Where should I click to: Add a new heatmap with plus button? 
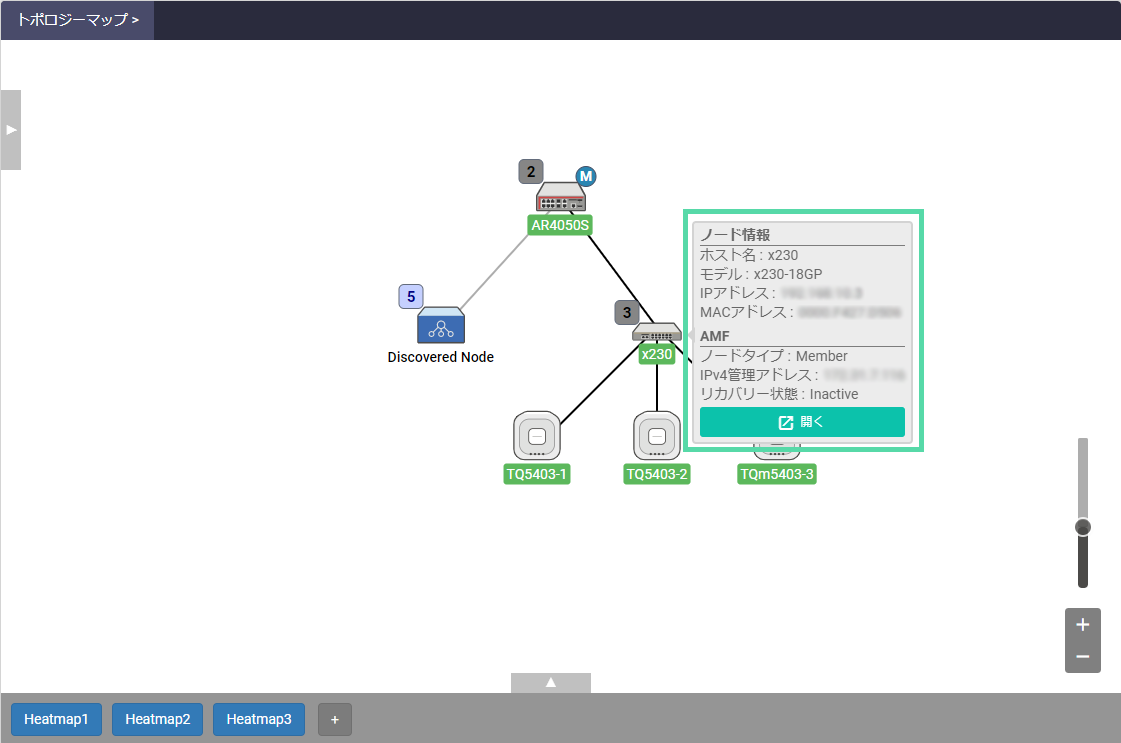(x=335, y=719)
